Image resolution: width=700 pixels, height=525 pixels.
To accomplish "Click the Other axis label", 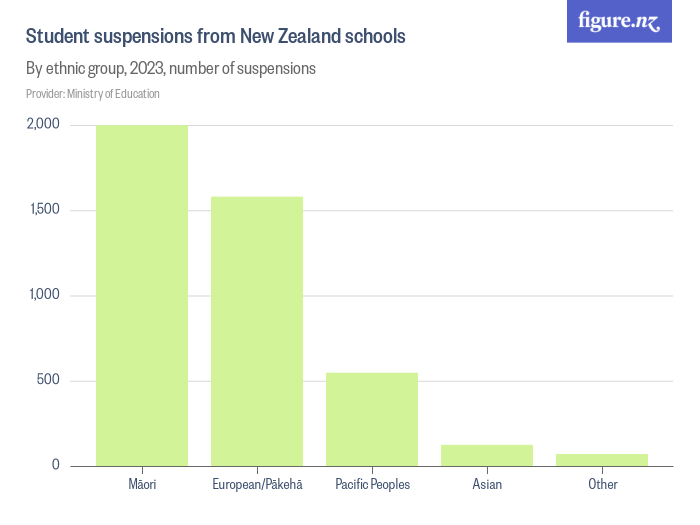I will (603, 485).
